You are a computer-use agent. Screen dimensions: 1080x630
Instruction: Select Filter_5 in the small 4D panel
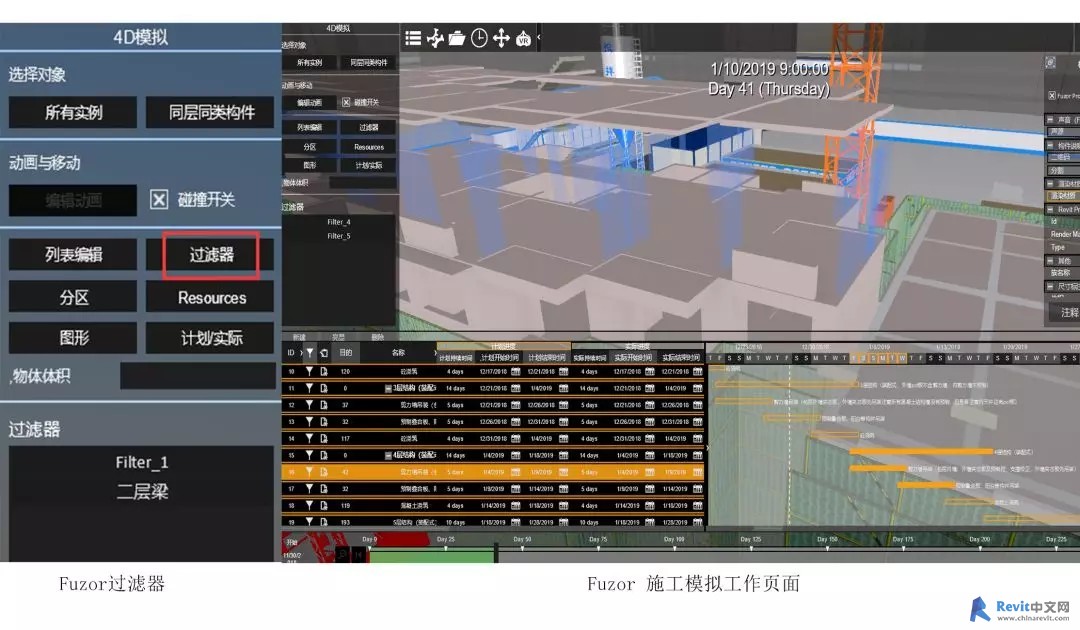[339, 235]
